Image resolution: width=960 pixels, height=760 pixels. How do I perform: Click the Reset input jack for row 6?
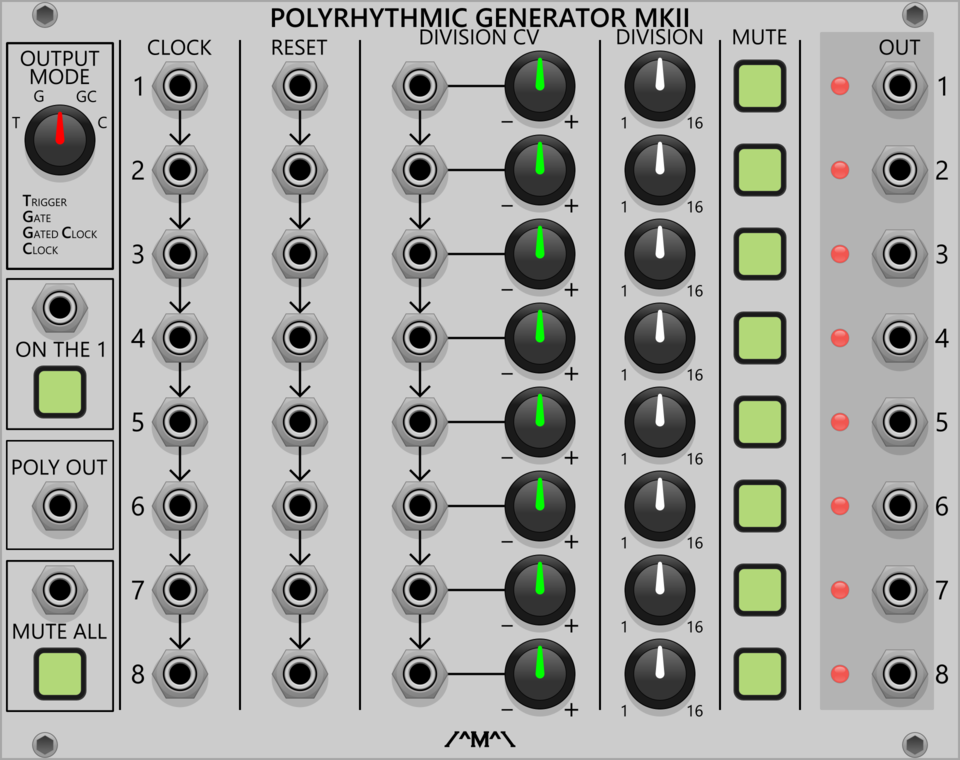pos(300,506)
